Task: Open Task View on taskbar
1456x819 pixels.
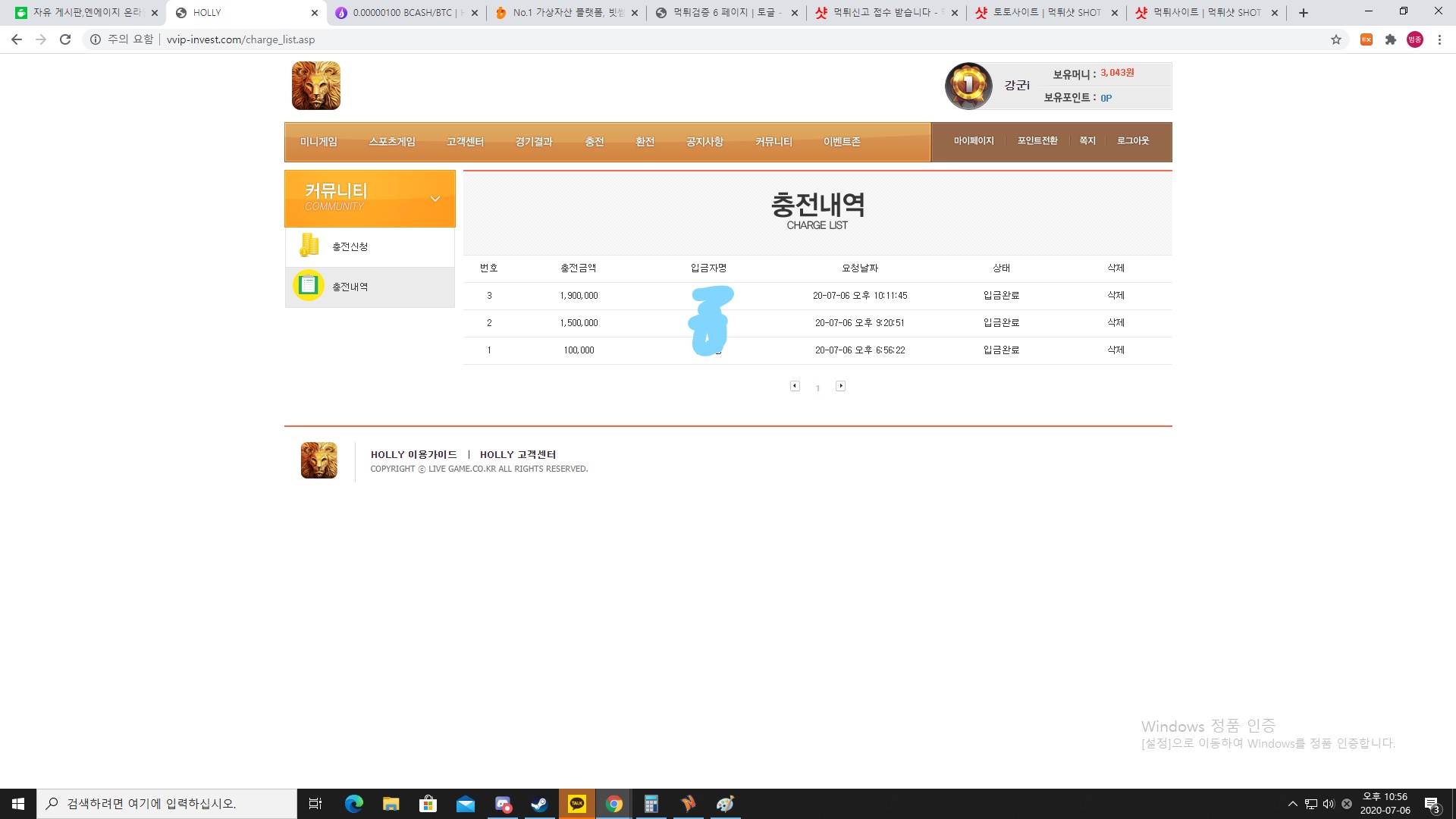Action: coord(315,804)
